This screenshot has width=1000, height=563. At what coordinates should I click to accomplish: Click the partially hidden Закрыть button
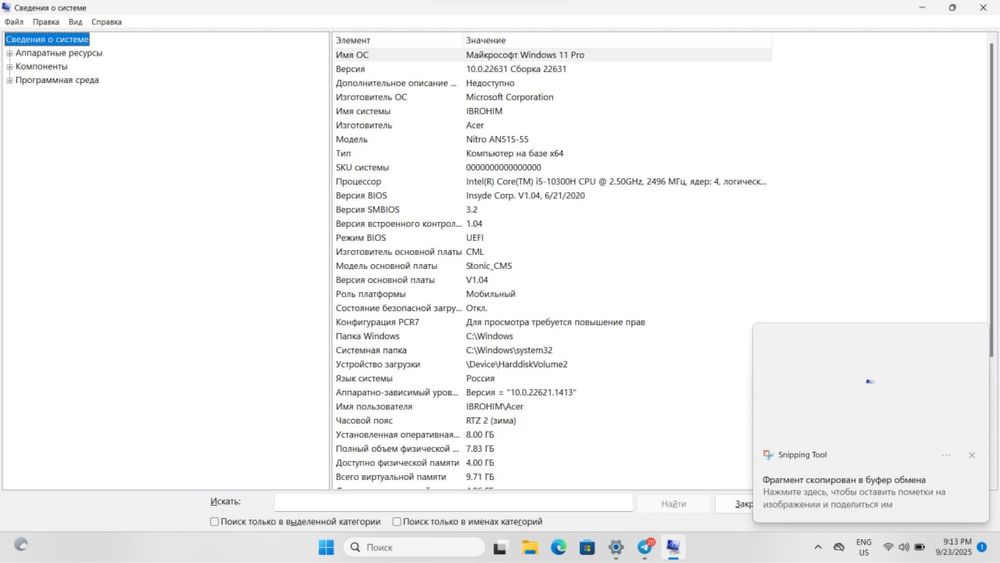(x=735, y=504)
